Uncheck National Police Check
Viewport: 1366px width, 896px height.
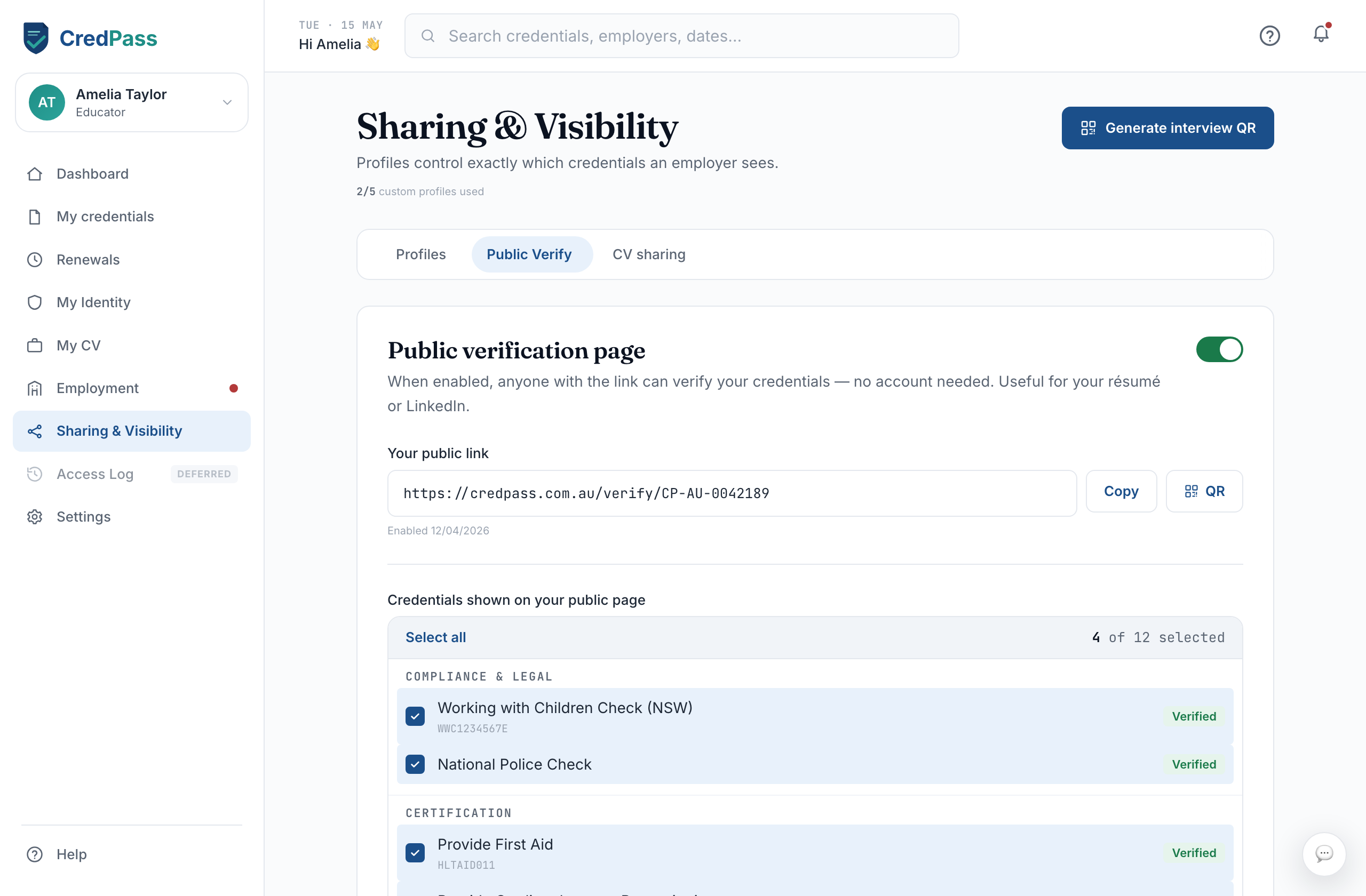point(415,764)
